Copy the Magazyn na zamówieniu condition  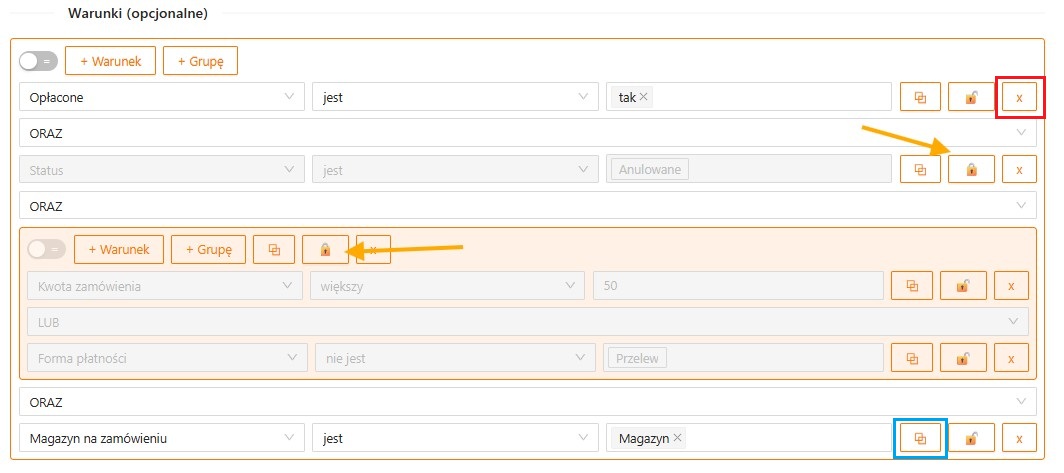[920, 437]
